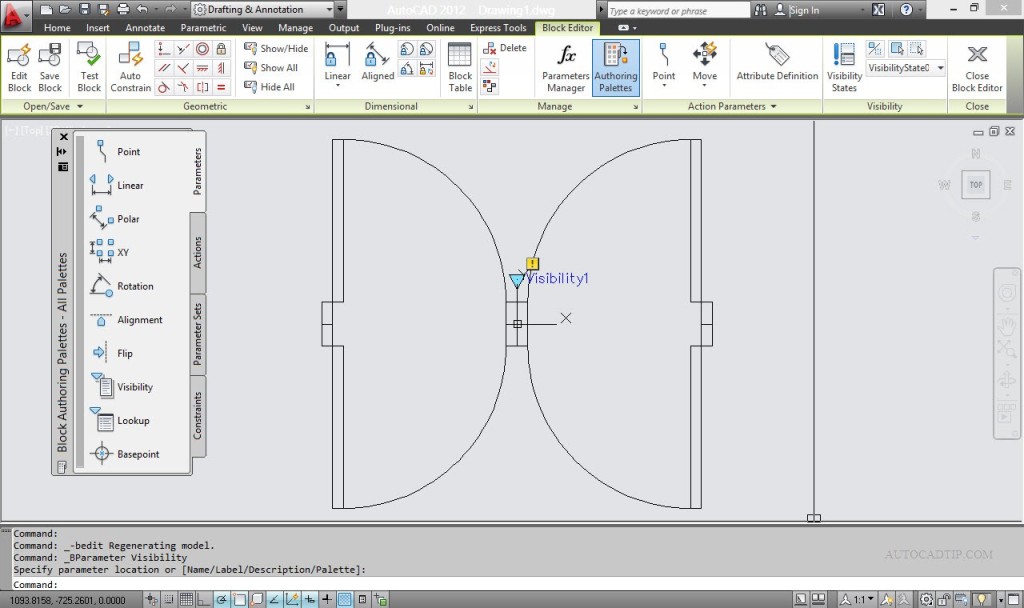Open Visibility States dialog
Viewport: 1024px width, 608px height.
[x=844, y=68]
